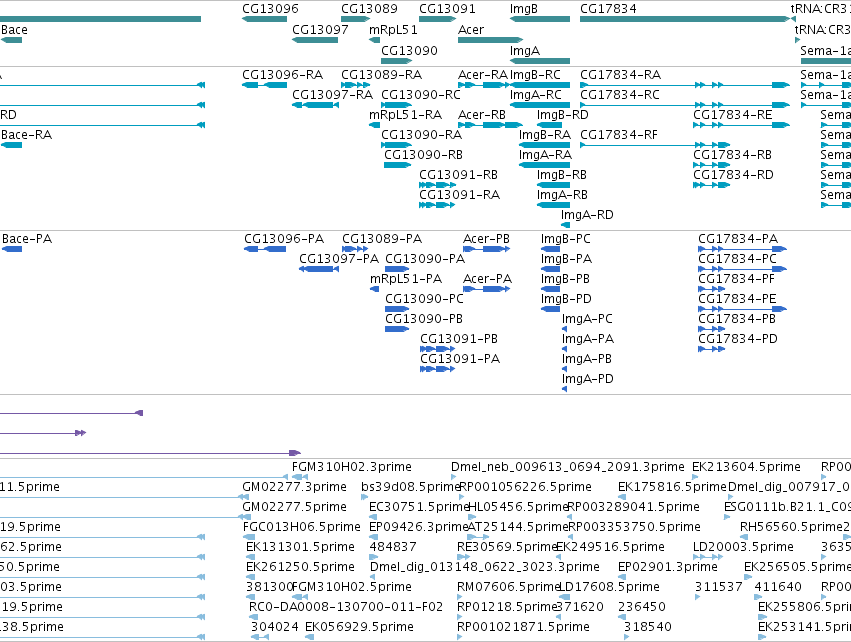Click the CG13096-RA transcript label
851x642 pixels.
click(x=282, y=74)
